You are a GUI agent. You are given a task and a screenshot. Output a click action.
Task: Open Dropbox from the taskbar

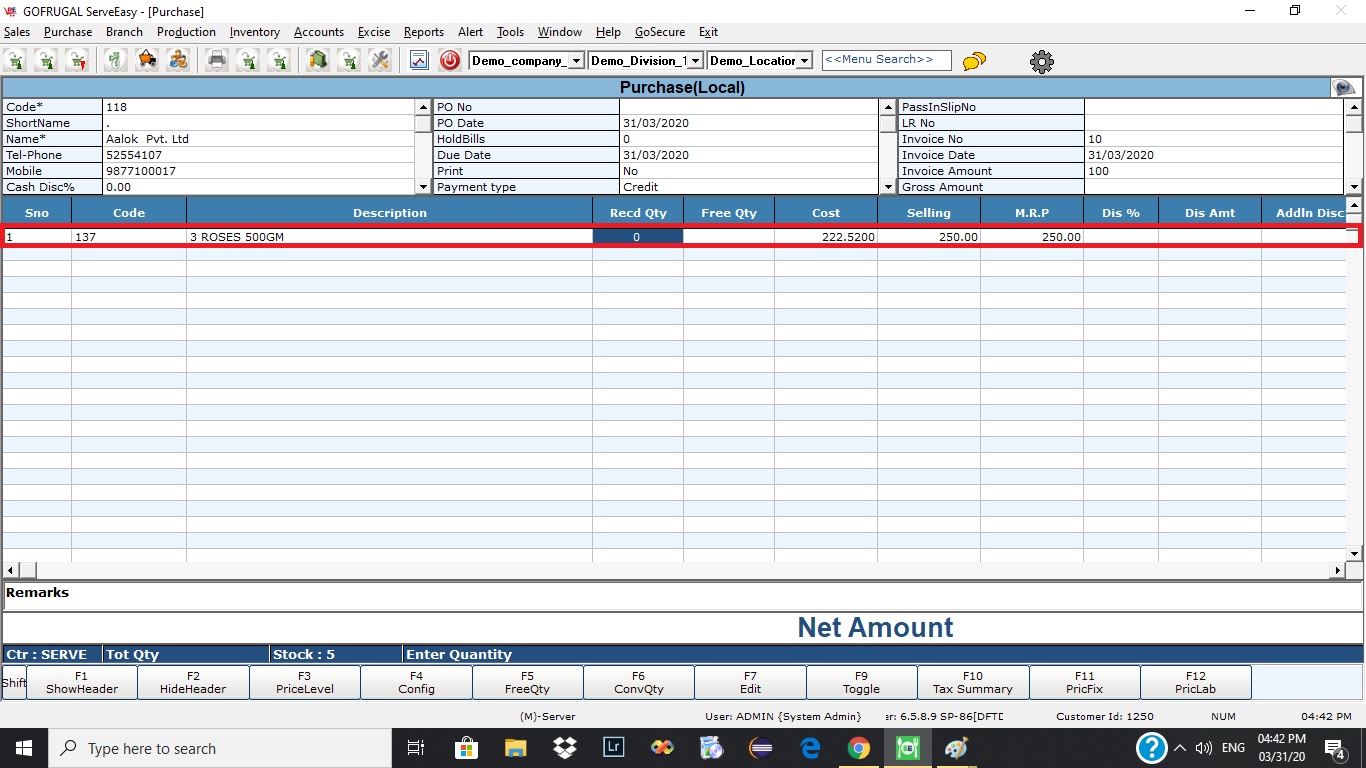click(x=565, y=748)
